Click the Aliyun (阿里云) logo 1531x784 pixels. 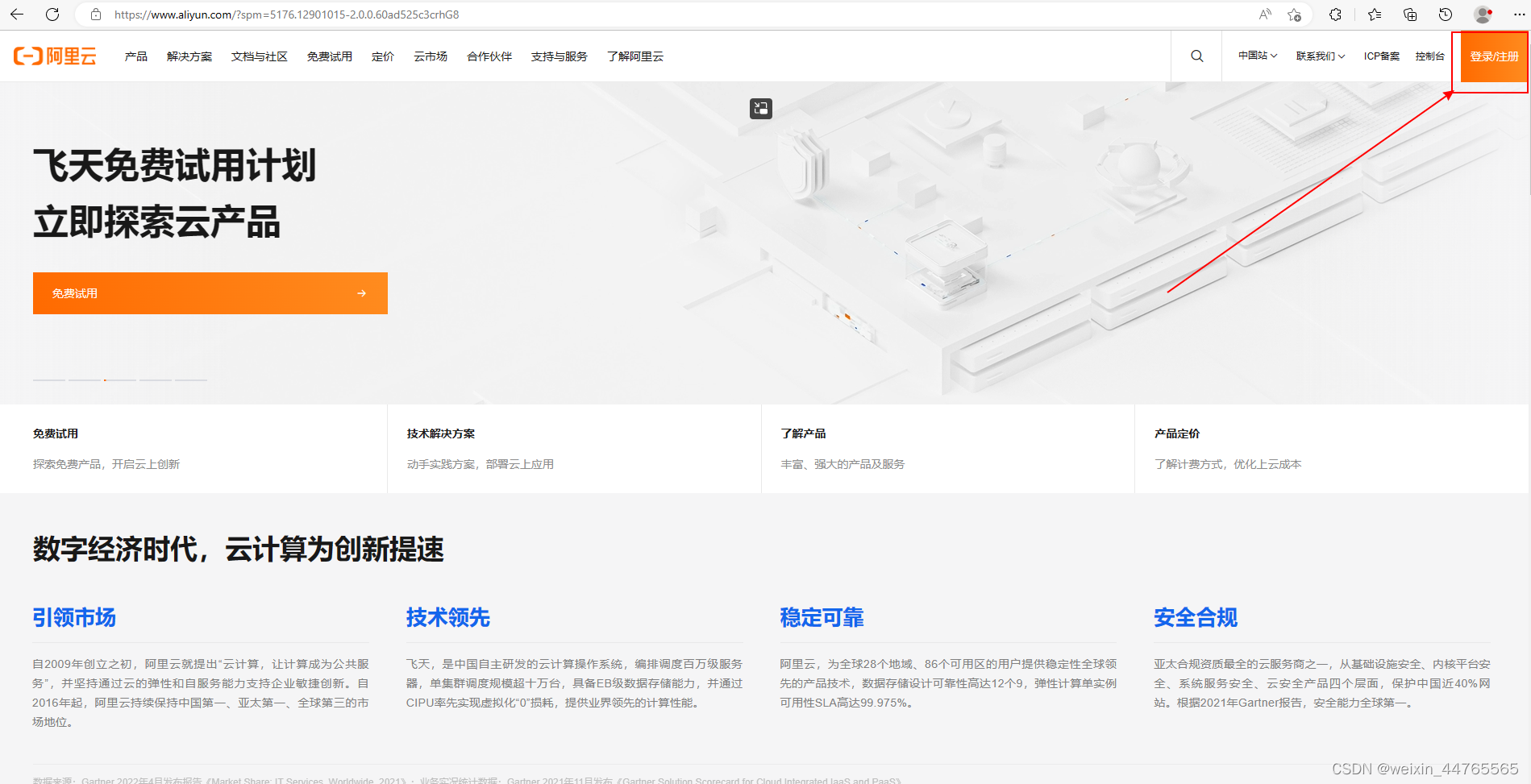pyautogui.click(x=53, y=56)
